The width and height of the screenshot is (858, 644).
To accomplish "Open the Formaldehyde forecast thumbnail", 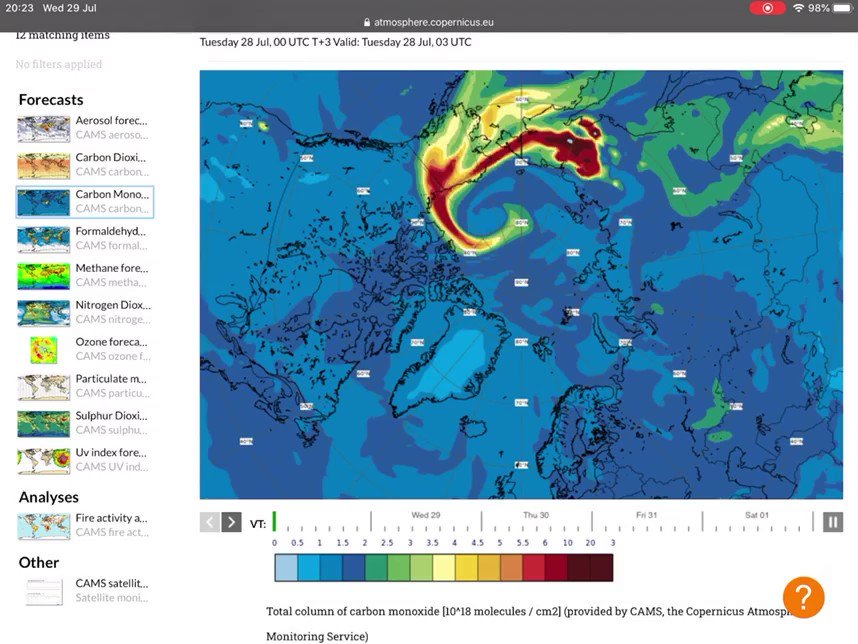I will tap(43, 240).
